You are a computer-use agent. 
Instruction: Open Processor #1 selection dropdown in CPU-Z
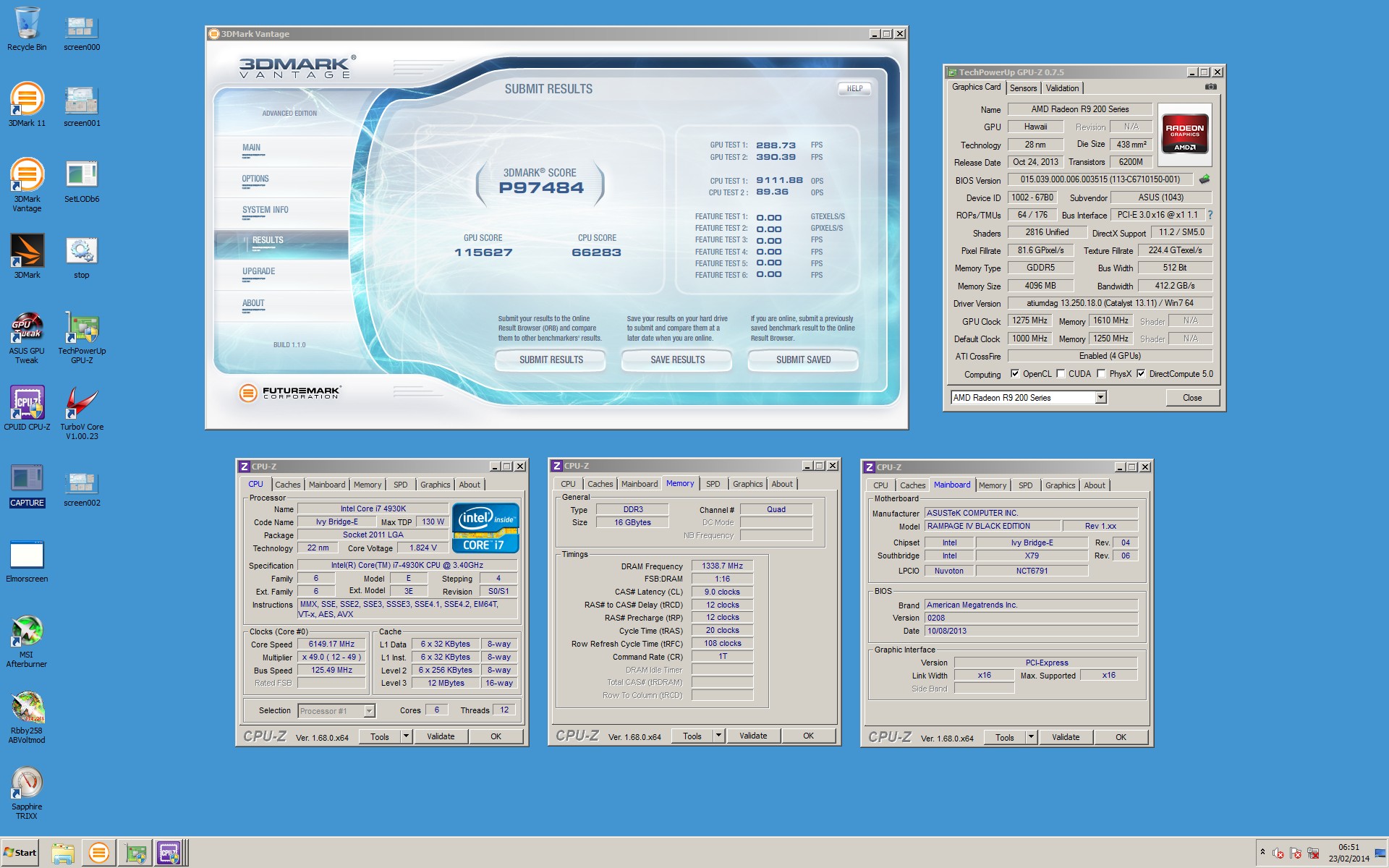[x=369, y=711]
